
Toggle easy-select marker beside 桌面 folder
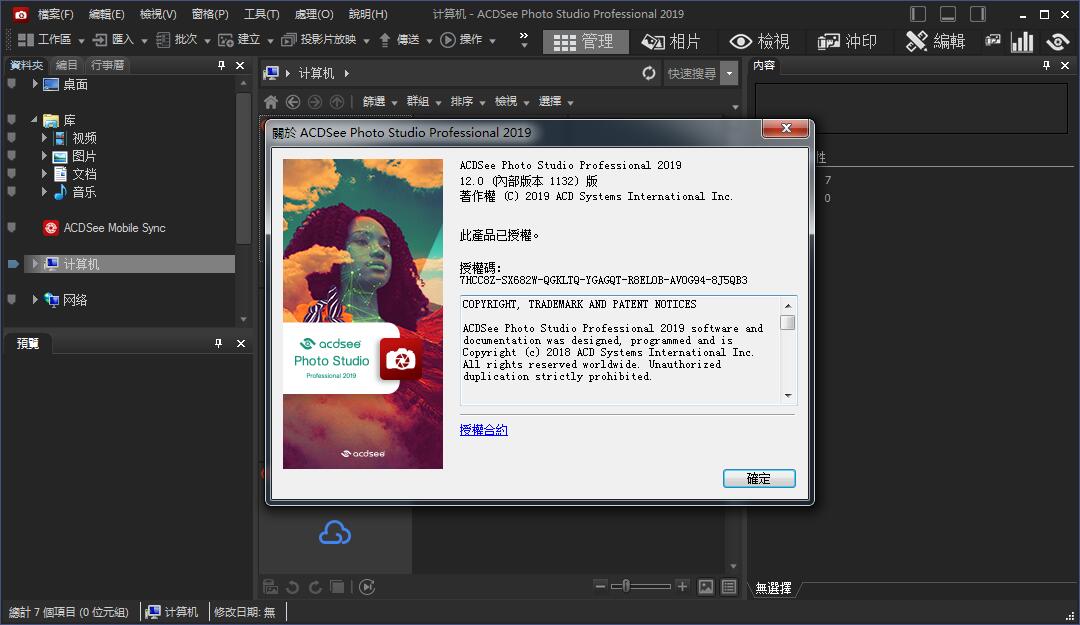11,85
